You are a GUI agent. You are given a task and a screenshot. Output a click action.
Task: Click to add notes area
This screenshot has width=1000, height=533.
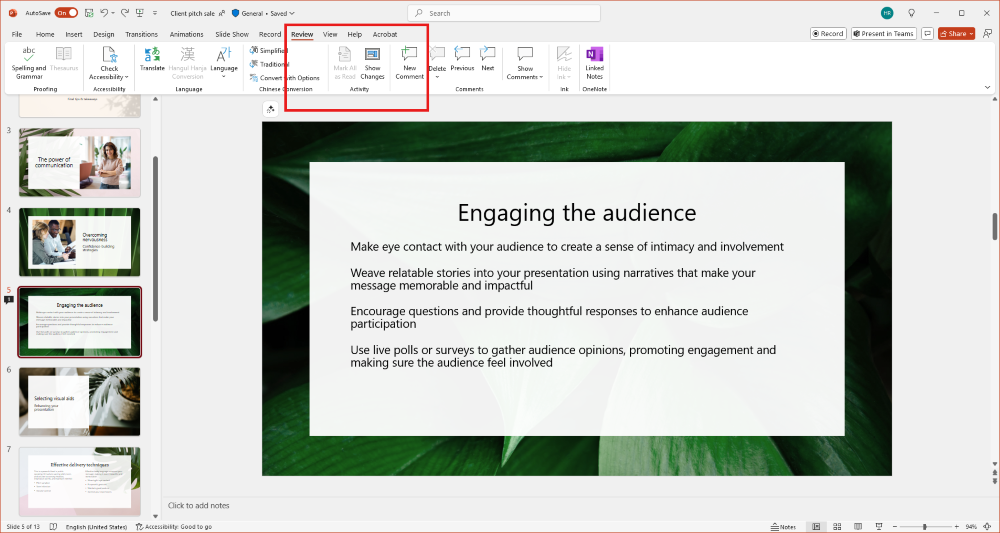(198, 506)
